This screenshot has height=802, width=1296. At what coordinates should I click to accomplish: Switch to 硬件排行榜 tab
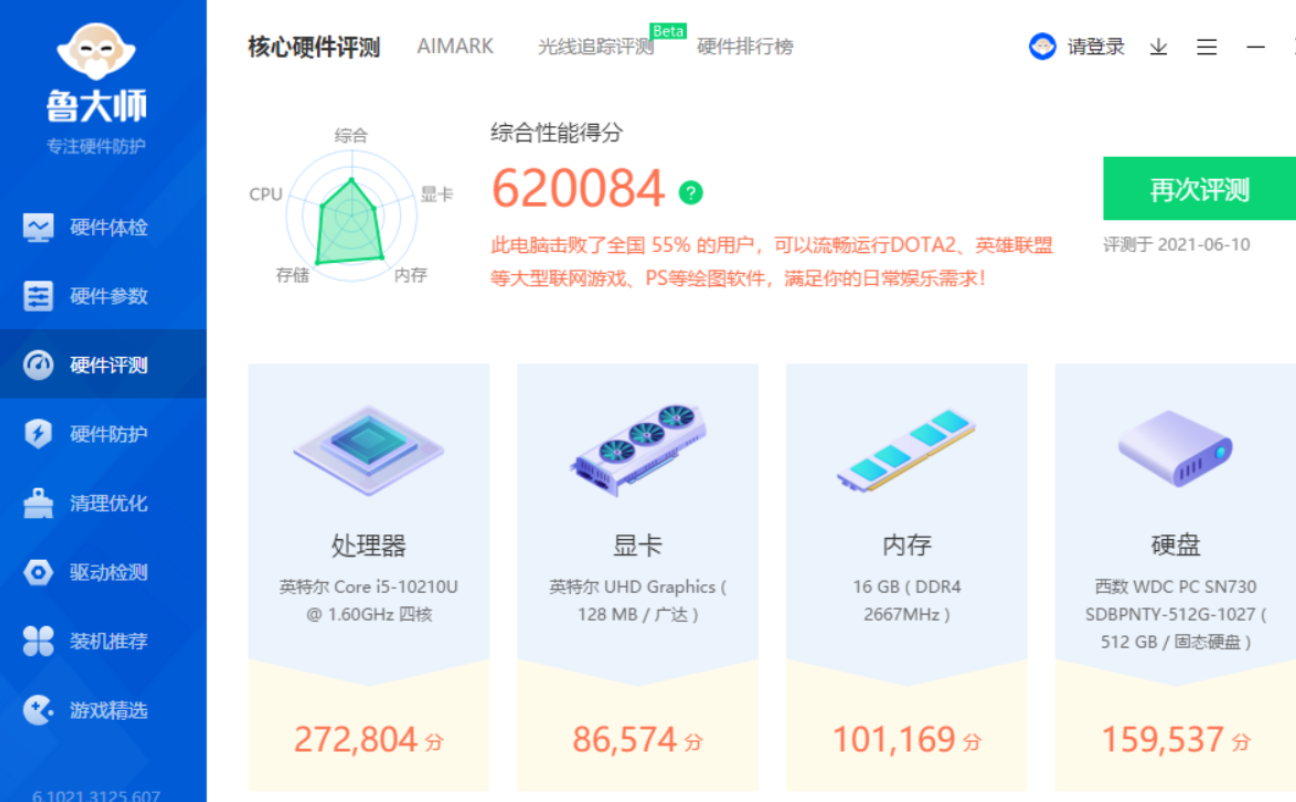point(745,47)
